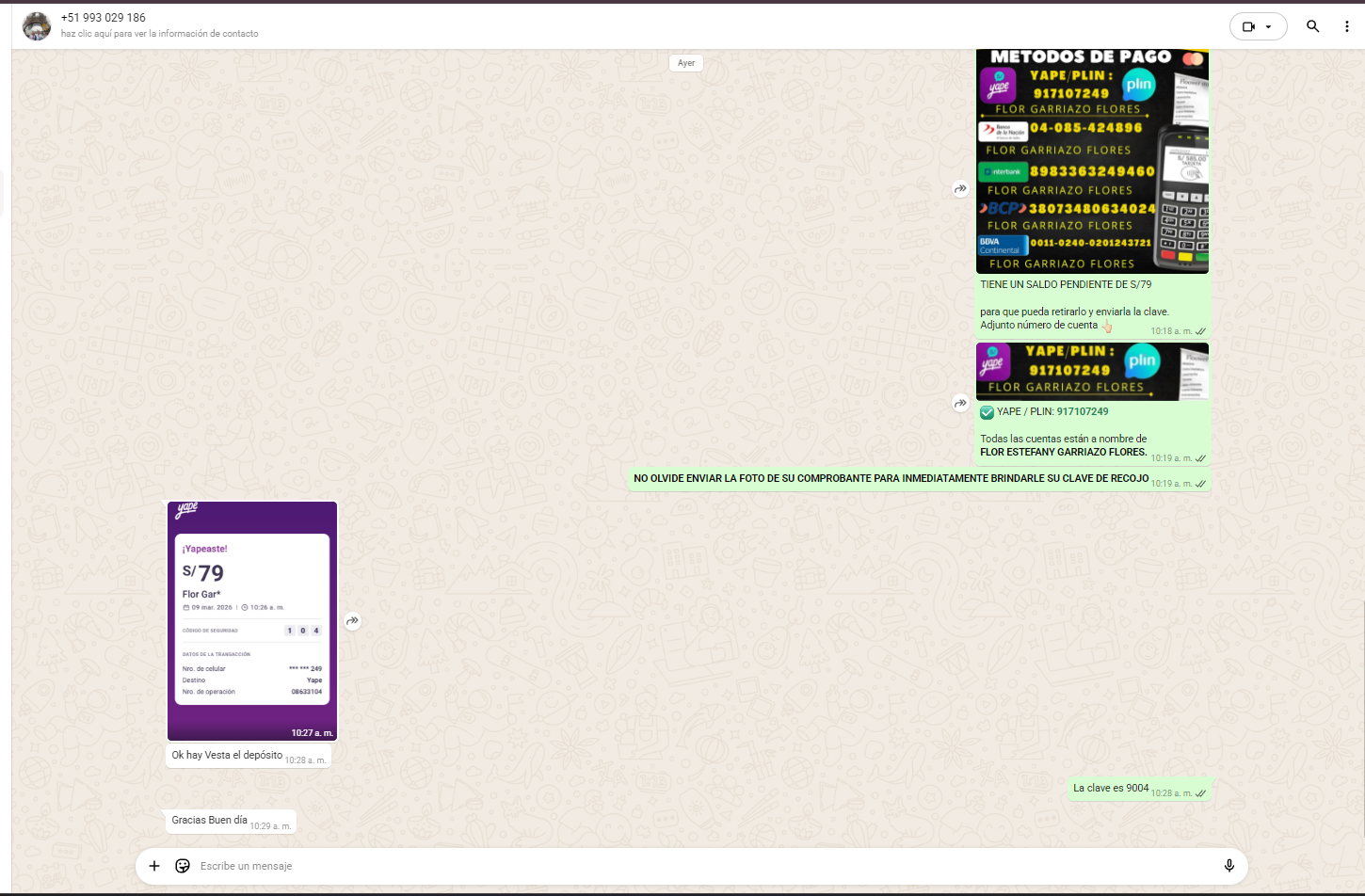This screenshot has height=896, width=1365.
Task: Expand the video call dropdown arrow
Action: click(1269, 26)
